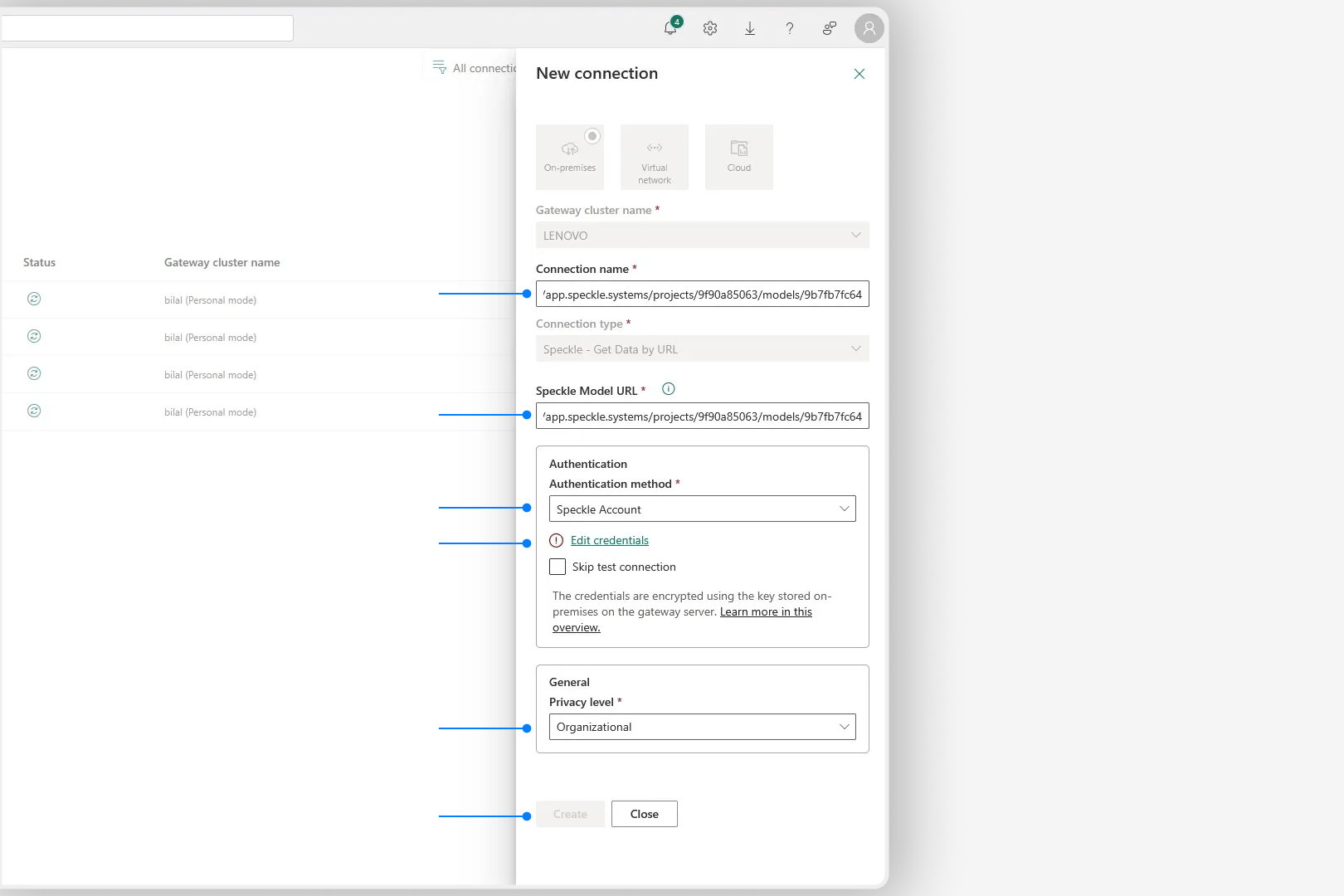Select the first bilal (Personal mode) row
The height and width of the screenshot is (896, 1344).
pyautogui.click(x=259, y=299)
